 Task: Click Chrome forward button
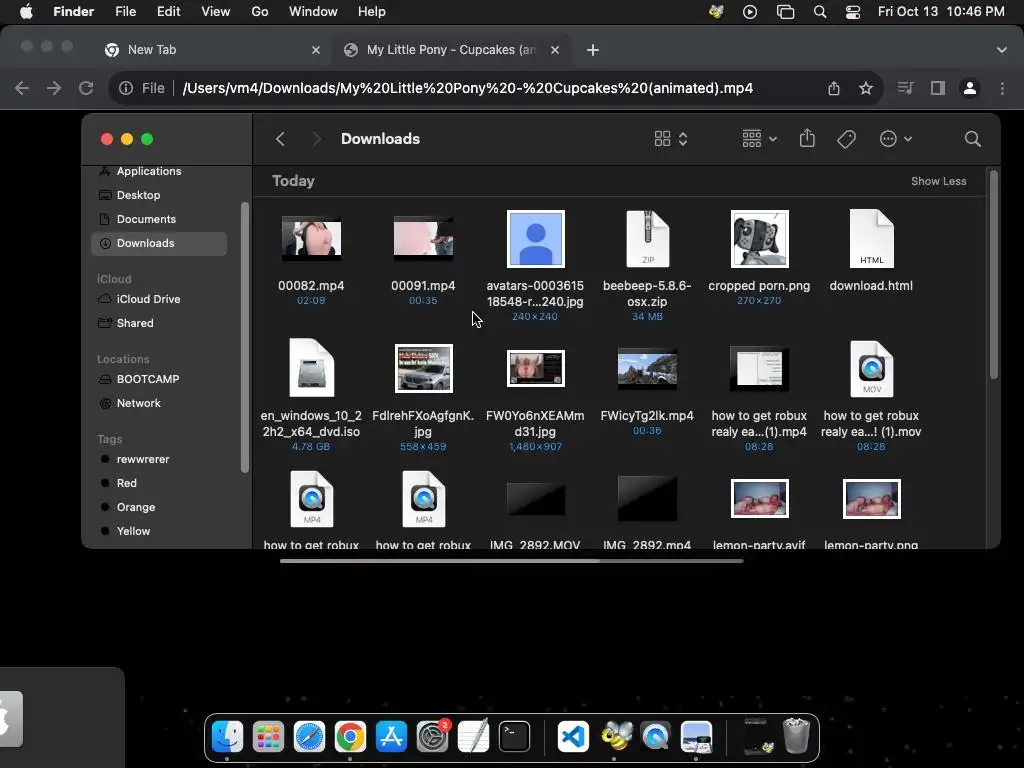54,88
